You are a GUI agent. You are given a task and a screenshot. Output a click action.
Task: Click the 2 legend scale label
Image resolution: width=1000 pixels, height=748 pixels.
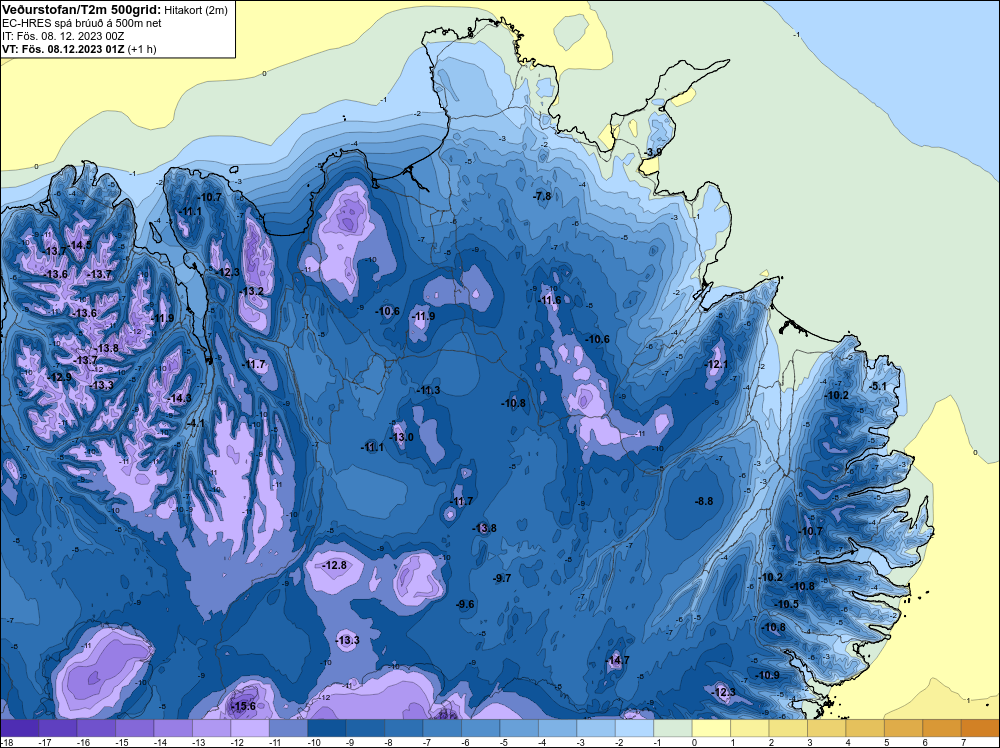(x=772, y=742)
